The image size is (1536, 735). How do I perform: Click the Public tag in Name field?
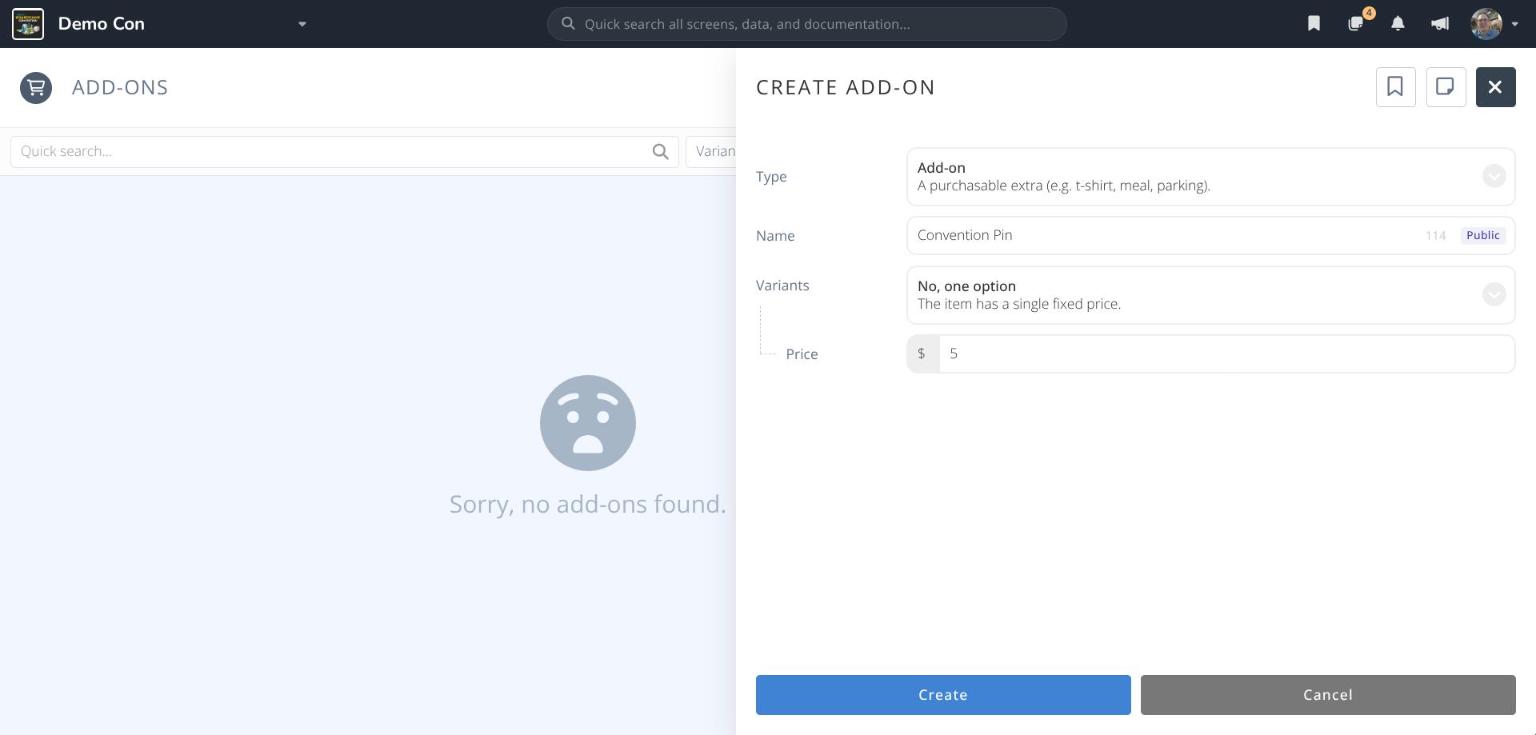click(1482, 235)
